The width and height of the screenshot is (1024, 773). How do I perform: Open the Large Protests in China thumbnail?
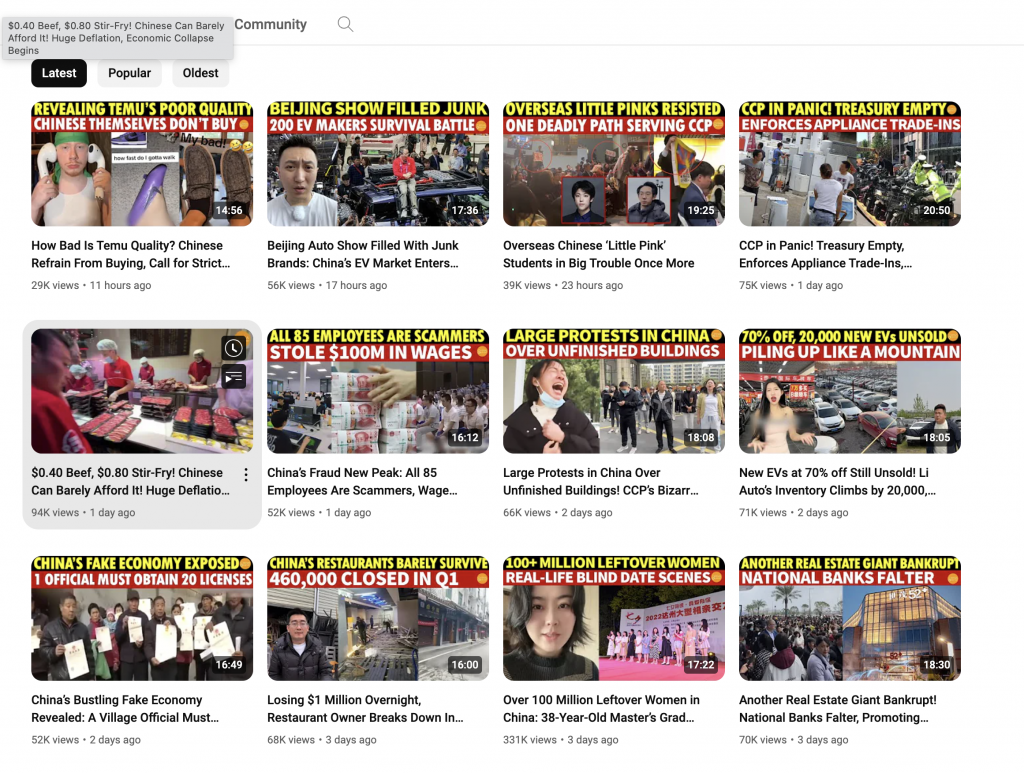(614, 391)
